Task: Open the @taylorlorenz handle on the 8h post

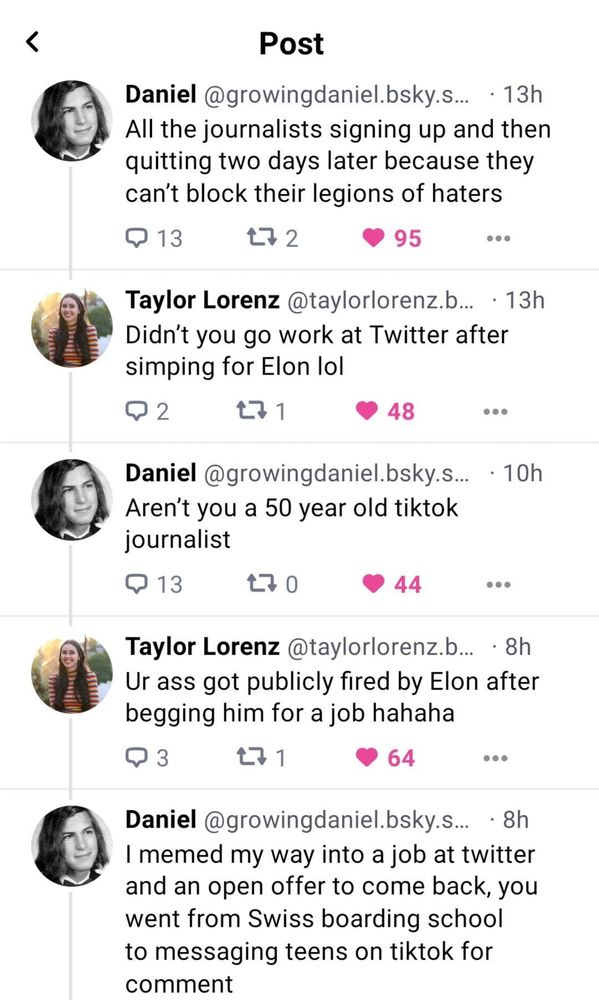Action: pos(381,647)
